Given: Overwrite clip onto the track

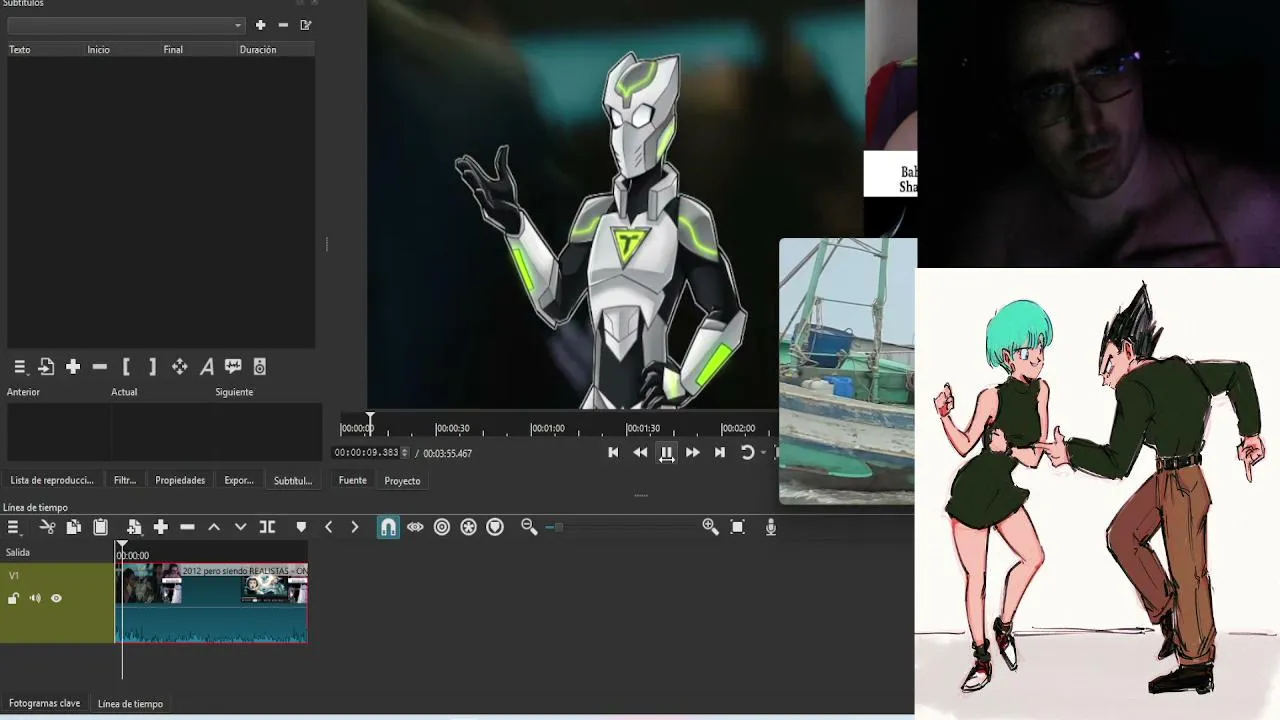Looking at the screenshot, I should click(x=240, y=527).
